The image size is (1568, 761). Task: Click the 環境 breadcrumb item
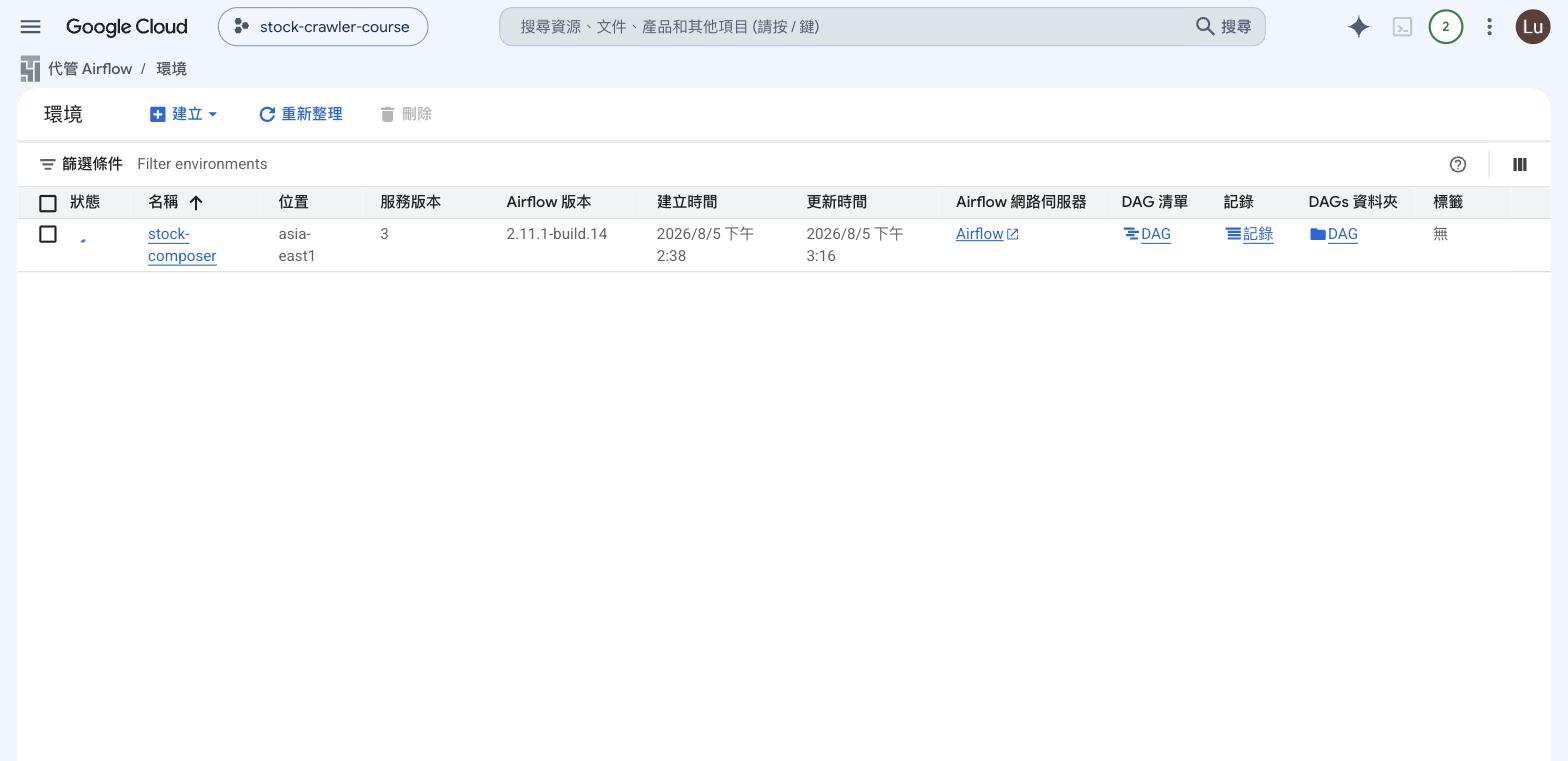tap(171, 69)
